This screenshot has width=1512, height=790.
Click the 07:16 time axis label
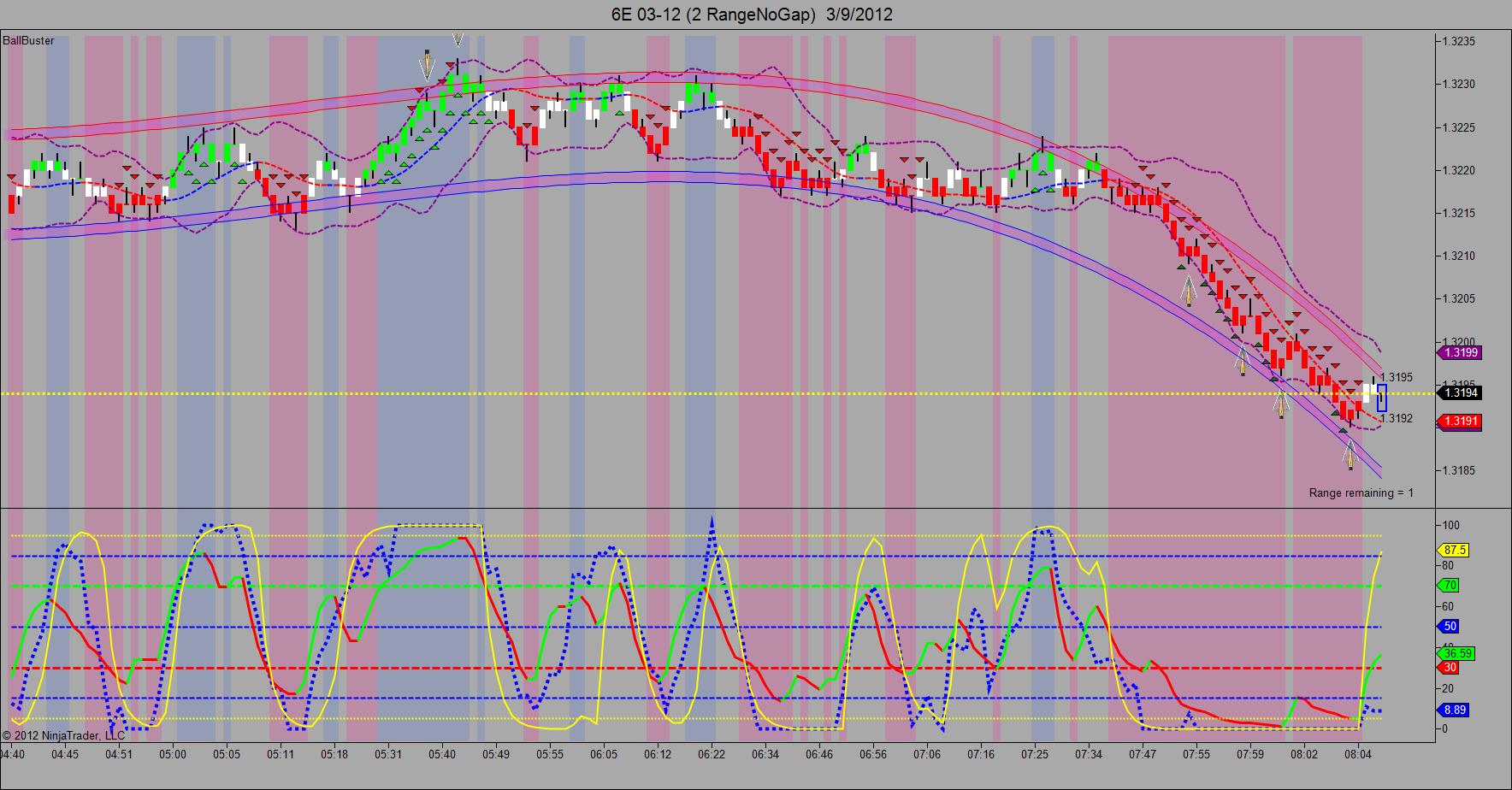tap(981, 754)
